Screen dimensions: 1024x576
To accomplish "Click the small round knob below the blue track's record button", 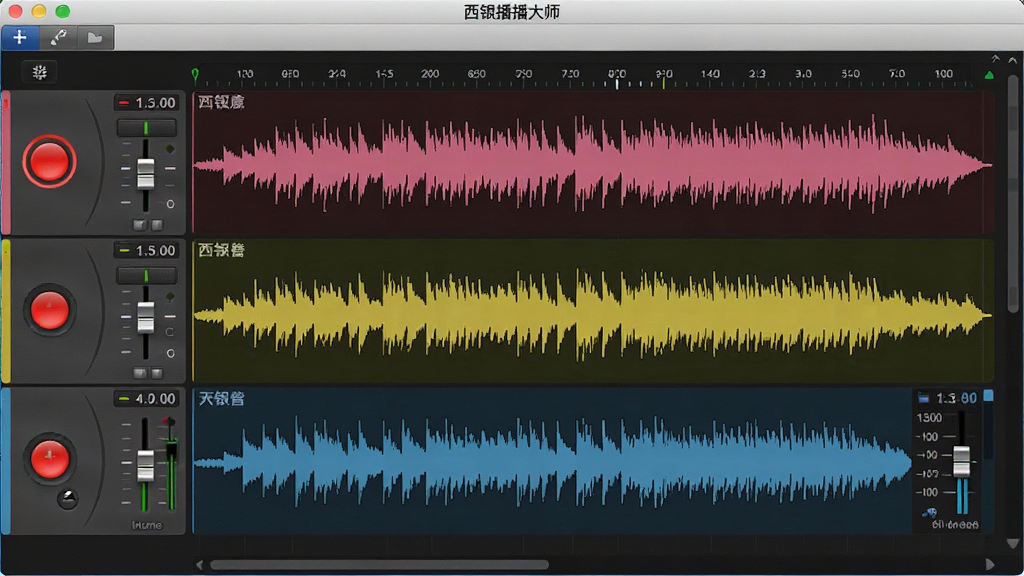I will click(x=67, y=499).
